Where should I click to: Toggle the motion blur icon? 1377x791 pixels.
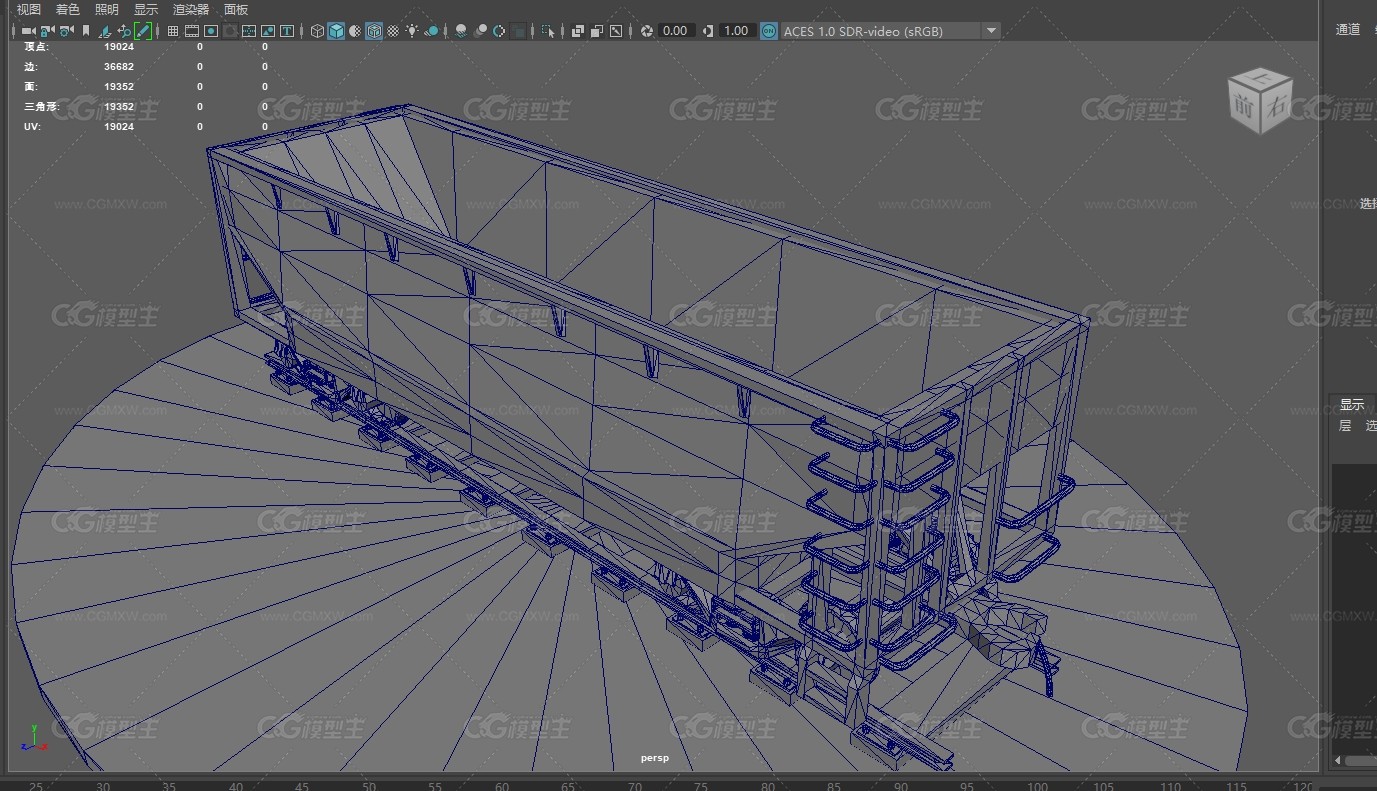(x=480, y=31)
